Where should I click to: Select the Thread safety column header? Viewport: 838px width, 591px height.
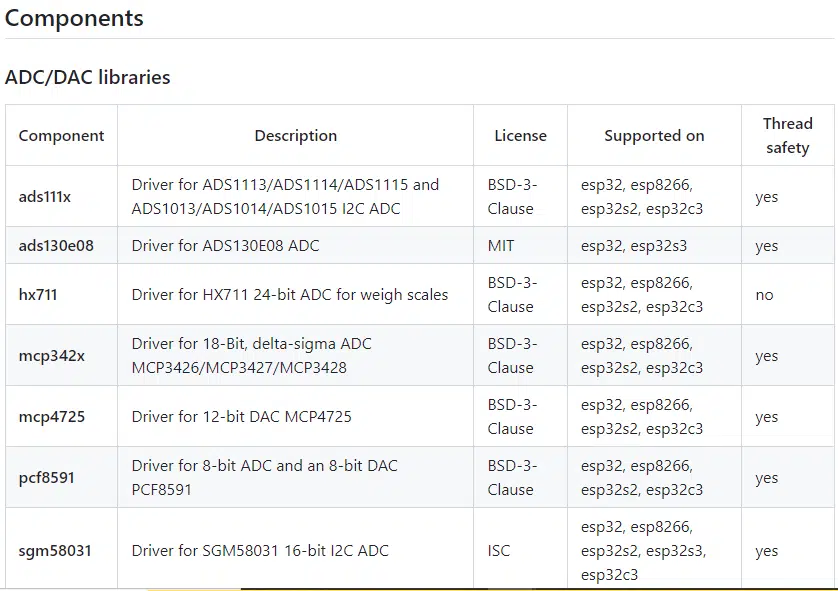click(788, 136)
